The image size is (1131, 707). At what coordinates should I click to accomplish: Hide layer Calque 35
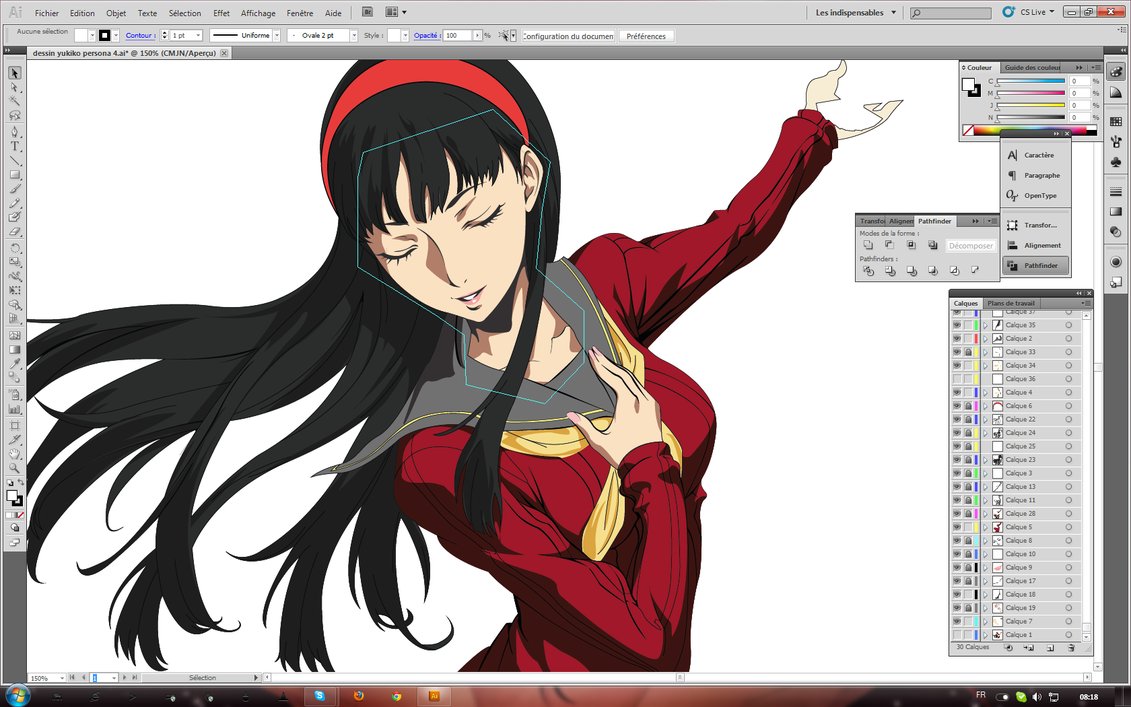point(957,325)
